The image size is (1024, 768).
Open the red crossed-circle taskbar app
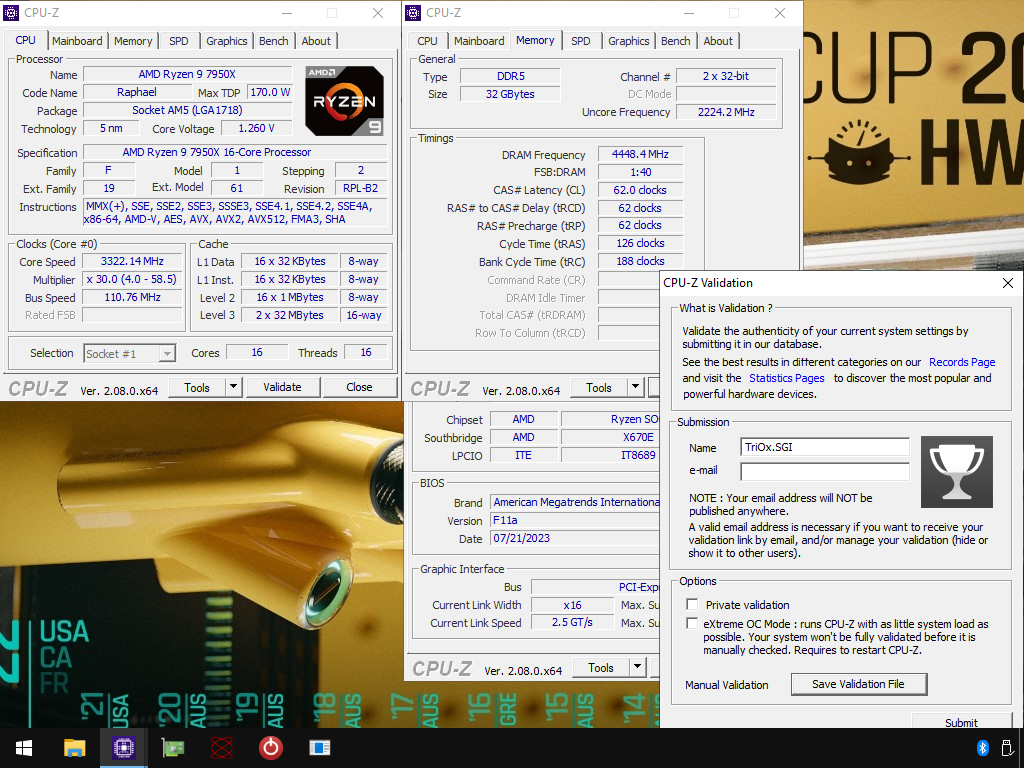(221, 748)
